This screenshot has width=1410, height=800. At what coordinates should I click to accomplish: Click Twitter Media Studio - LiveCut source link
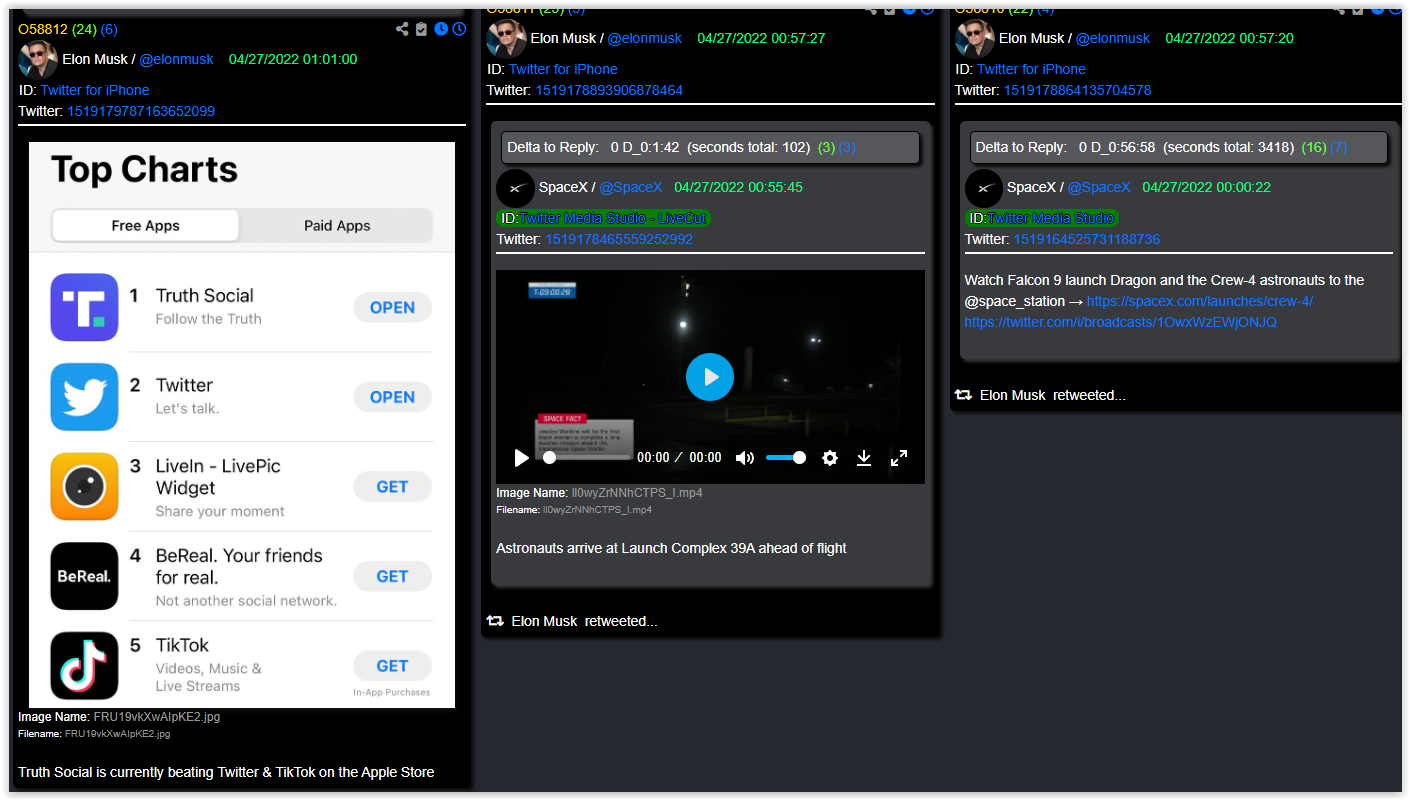tap(614, 218)
